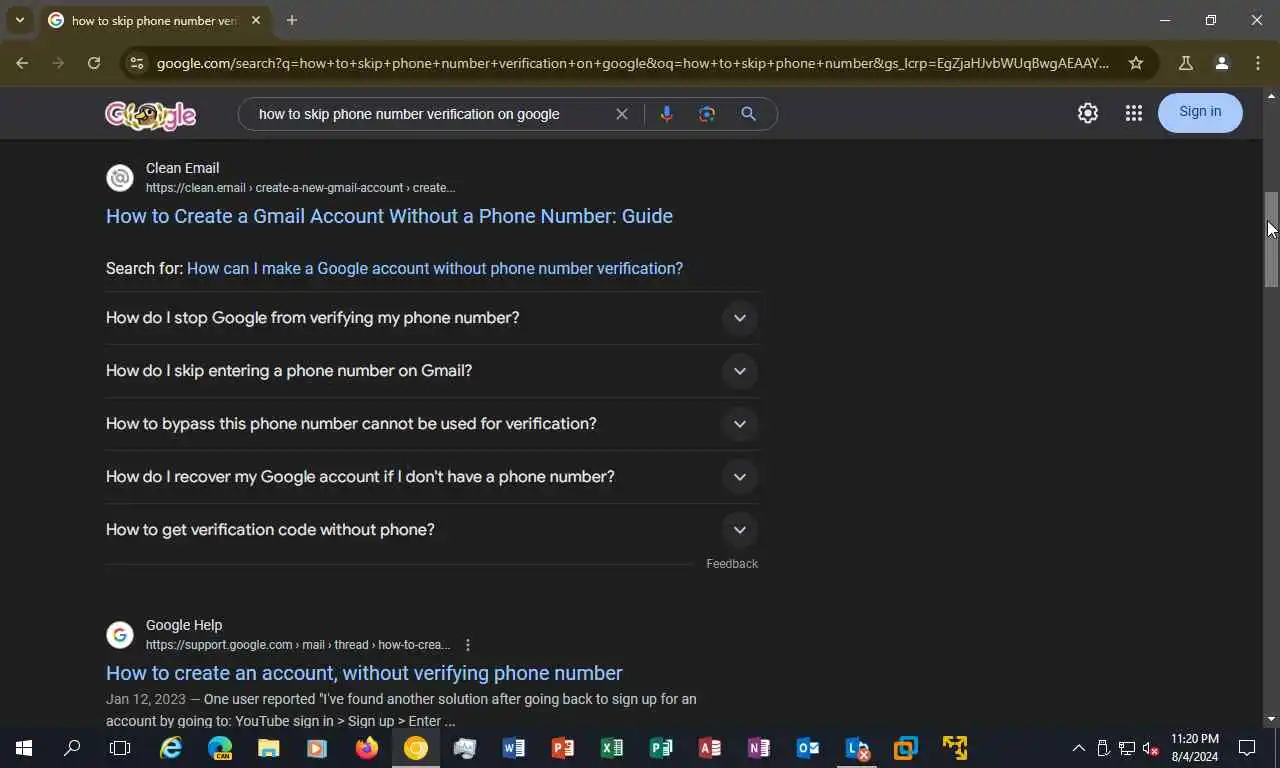The height and width of the screenshot is (768, 1280).
Task: Open Chrome three-dot menu
Action: (x=1258, y=63)
